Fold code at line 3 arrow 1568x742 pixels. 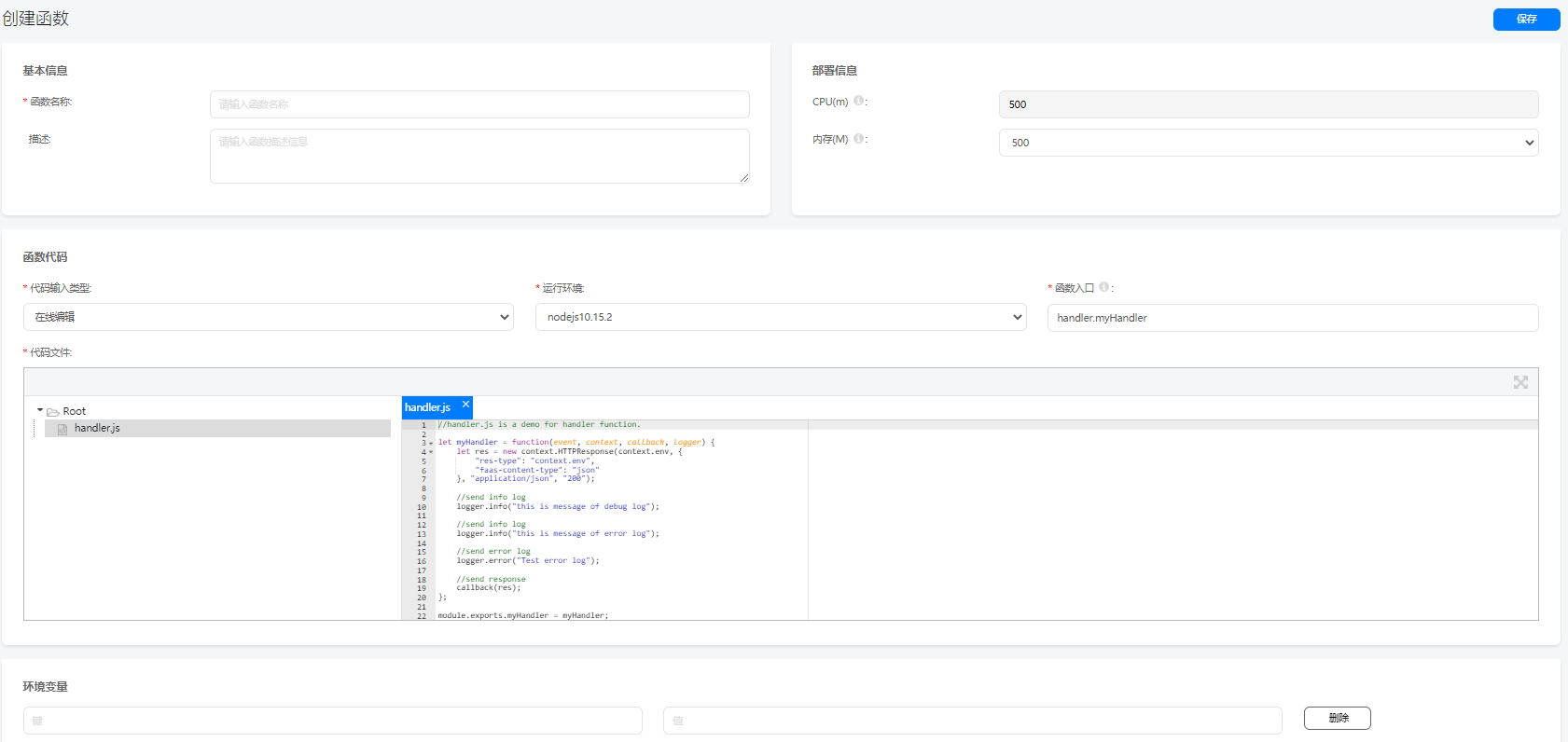click(x=431, y=443)
